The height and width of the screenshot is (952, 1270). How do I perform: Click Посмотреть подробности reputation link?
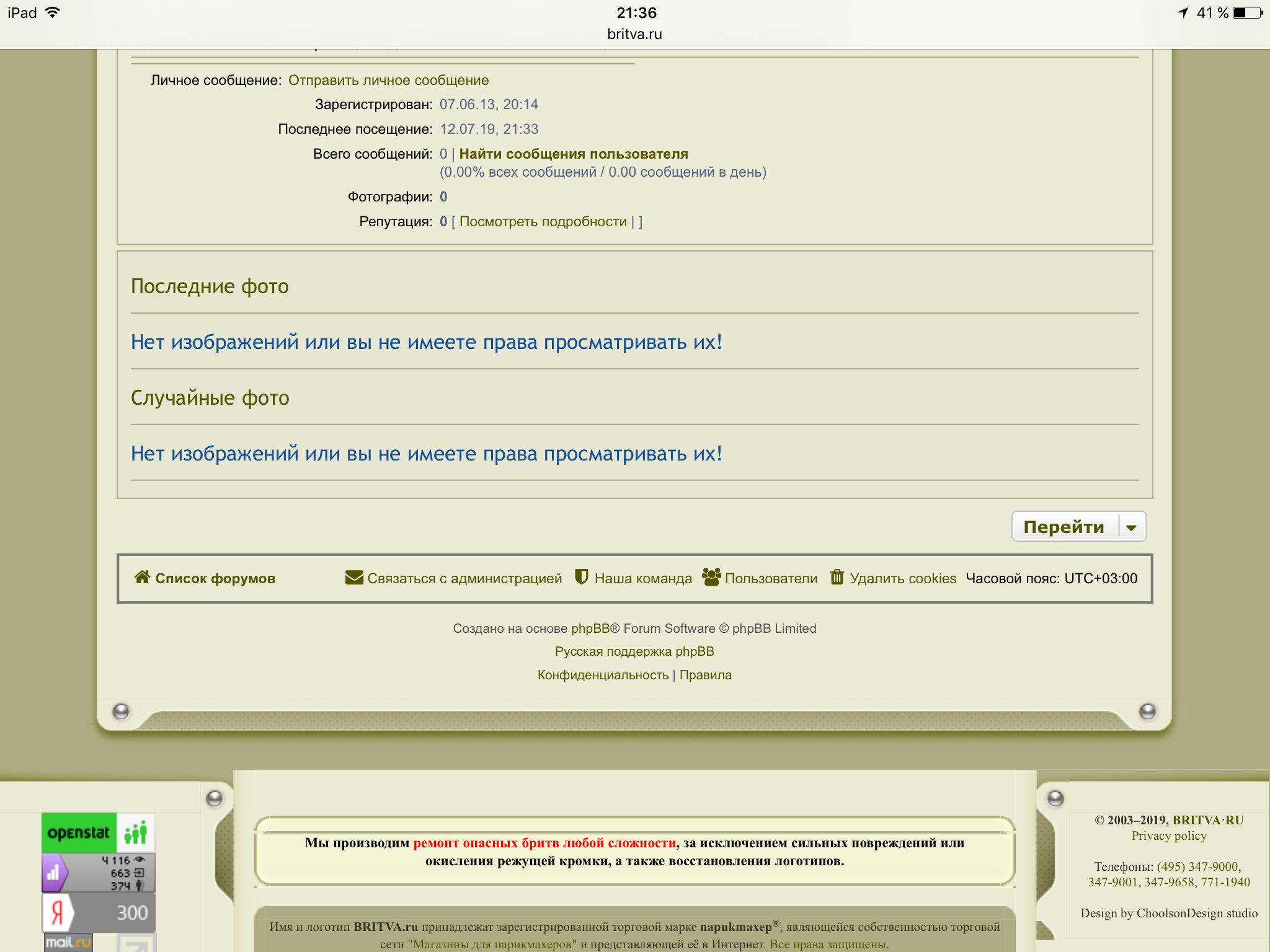(x=543, y=222)
